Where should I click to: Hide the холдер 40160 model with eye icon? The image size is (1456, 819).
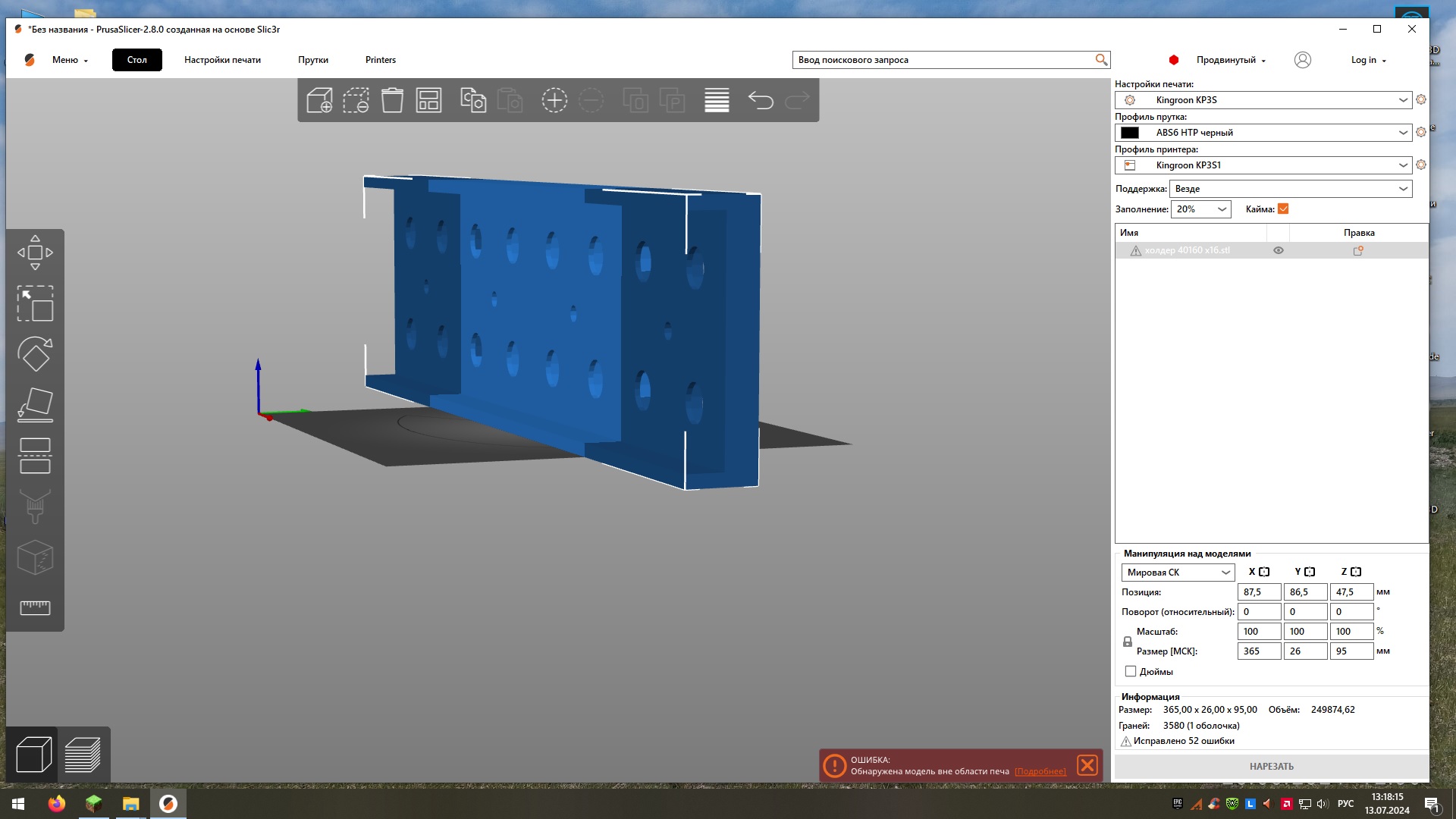[x=1278, y=250]
